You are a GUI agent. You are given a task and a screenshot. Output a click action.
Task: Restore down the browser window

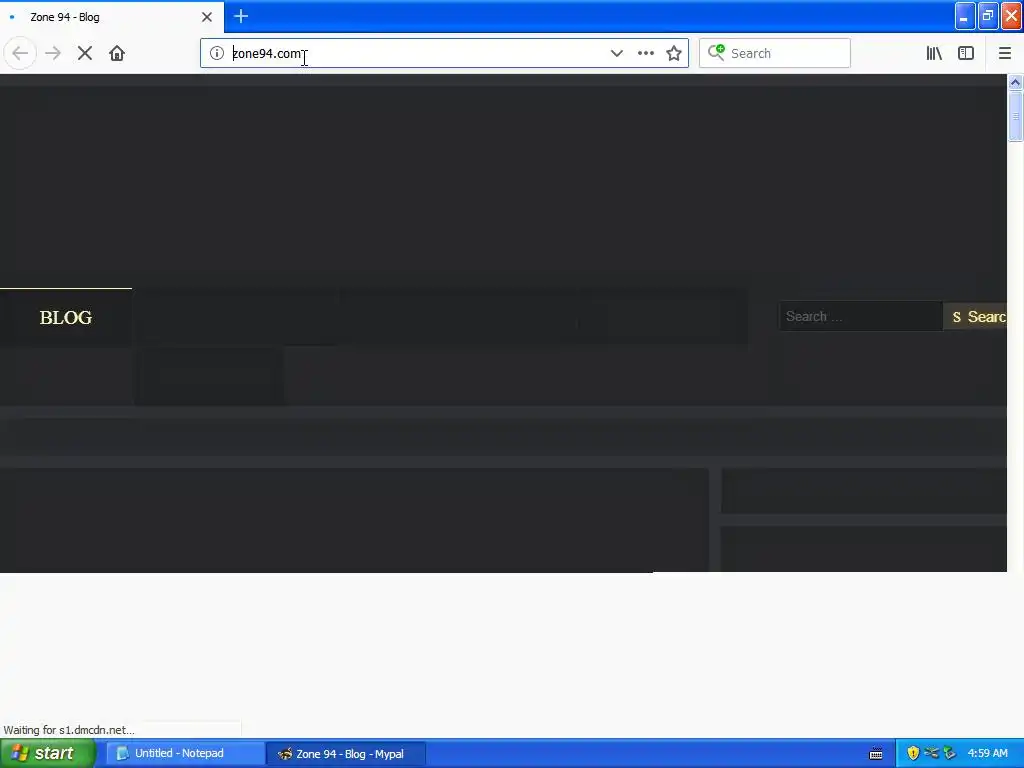[988, 16]
